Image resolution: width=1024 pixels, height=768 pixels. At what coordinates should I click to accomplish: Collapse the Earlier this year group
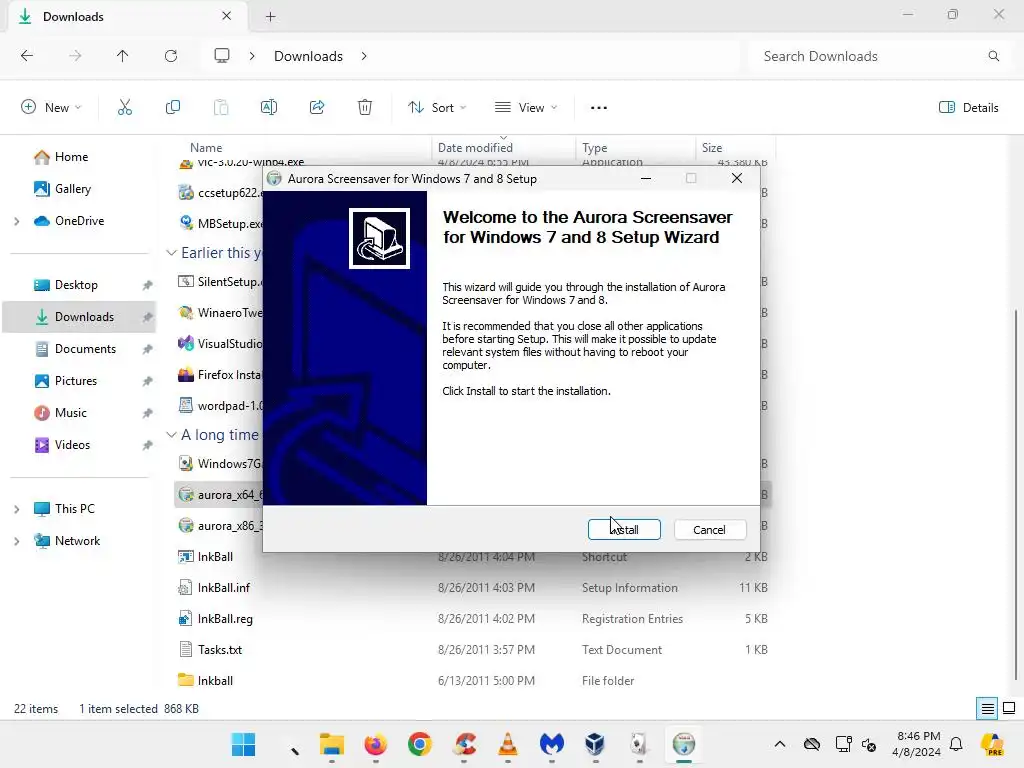coord(171,253)
